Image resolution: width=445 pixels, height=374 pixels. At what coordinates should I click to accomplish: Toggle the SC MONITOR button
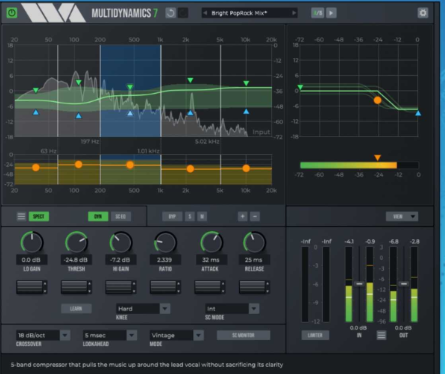(x=243, y=335)
